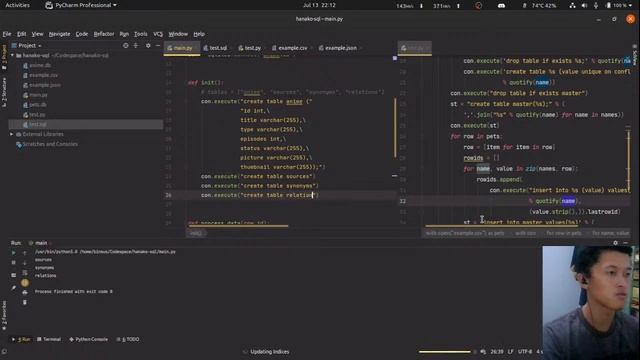
Task: Select the tab in the right split editor
Action: [x=415, y=48]
